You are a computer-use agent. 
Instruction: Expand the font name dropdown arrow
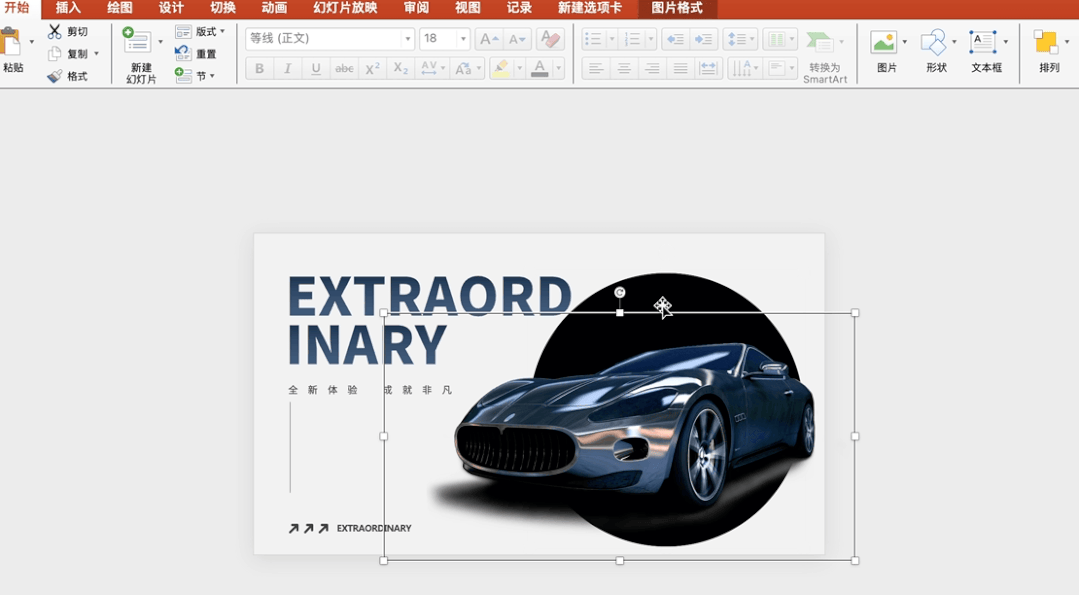[407, 39]
